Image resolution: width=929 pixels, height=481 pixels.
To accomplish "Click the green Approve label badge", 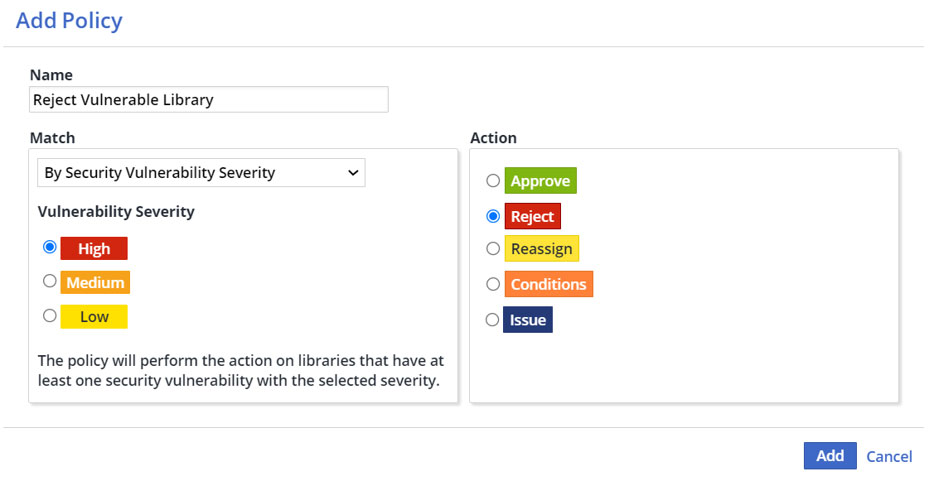I will 540,181.
